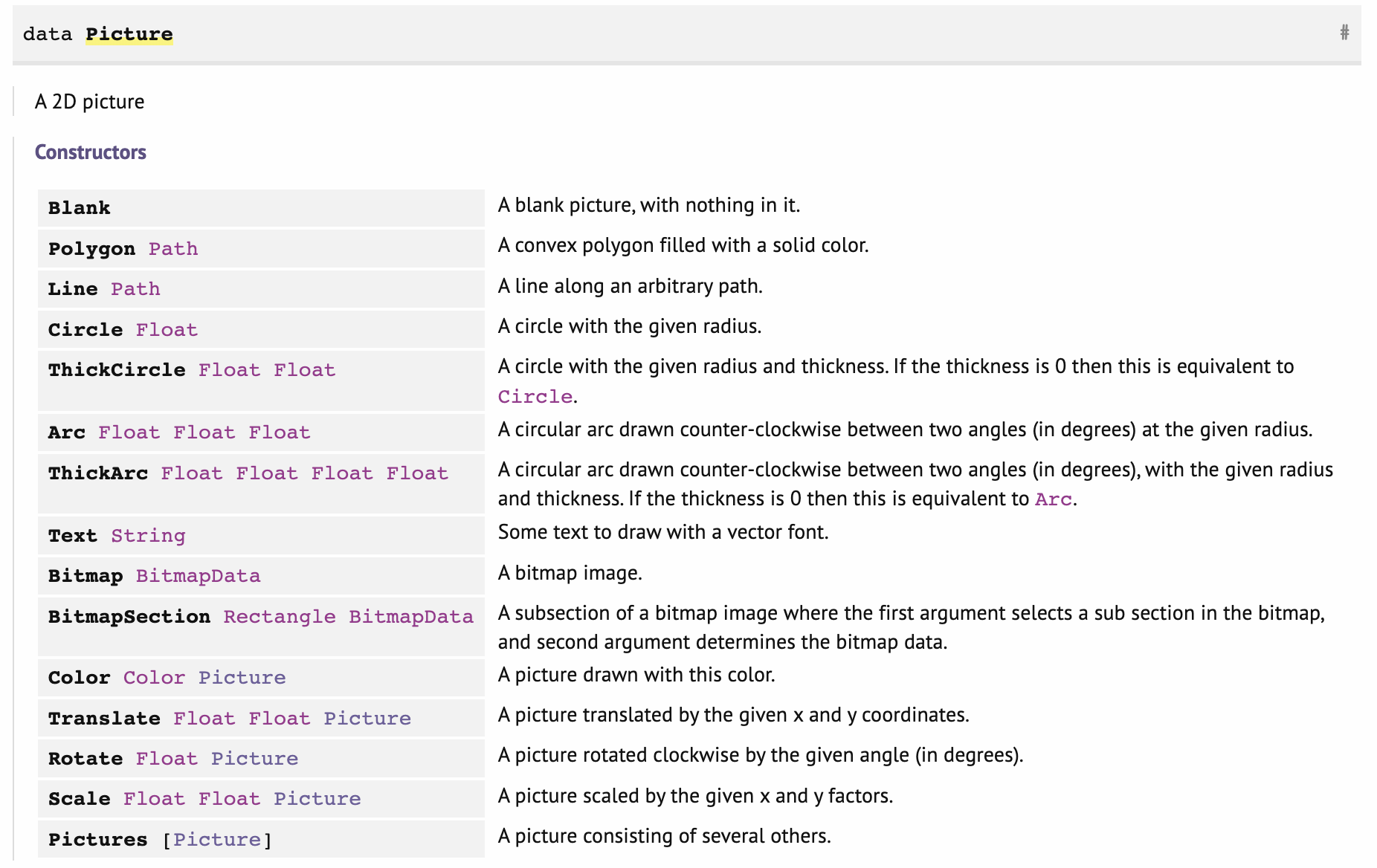The height and width of the screenshot is (868, 1377).
Task: Select the BitmapSection constructor name
Action: (129, 617)
